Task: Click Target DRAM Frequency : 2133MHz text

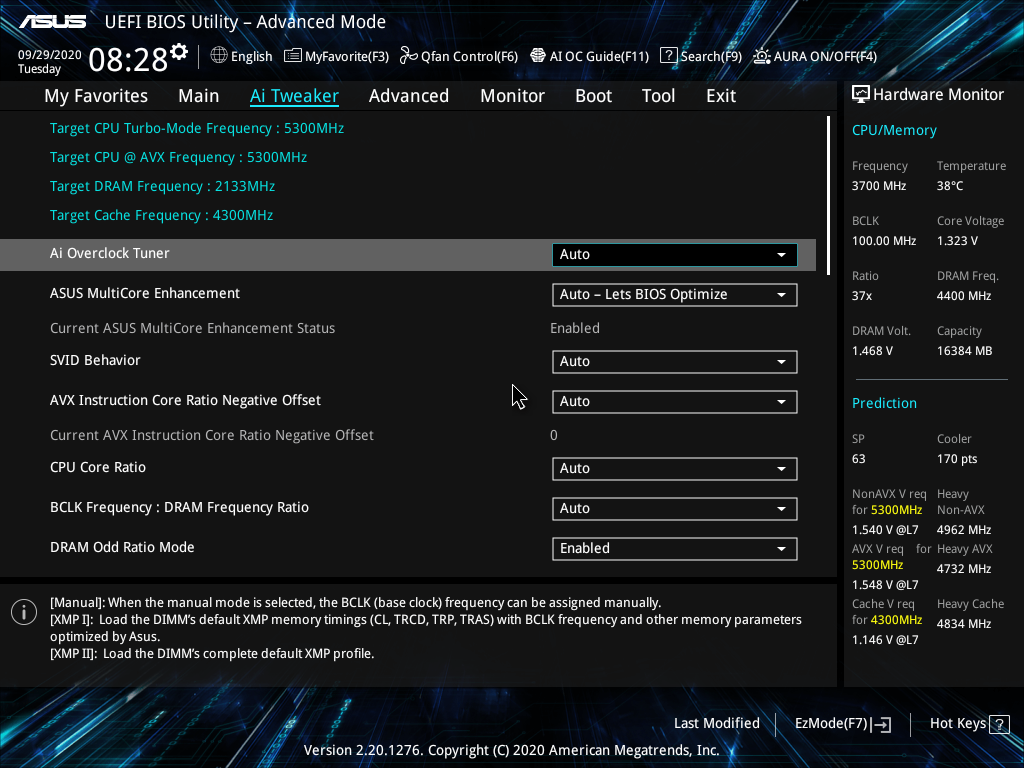Action: click(x=163, y=187)
